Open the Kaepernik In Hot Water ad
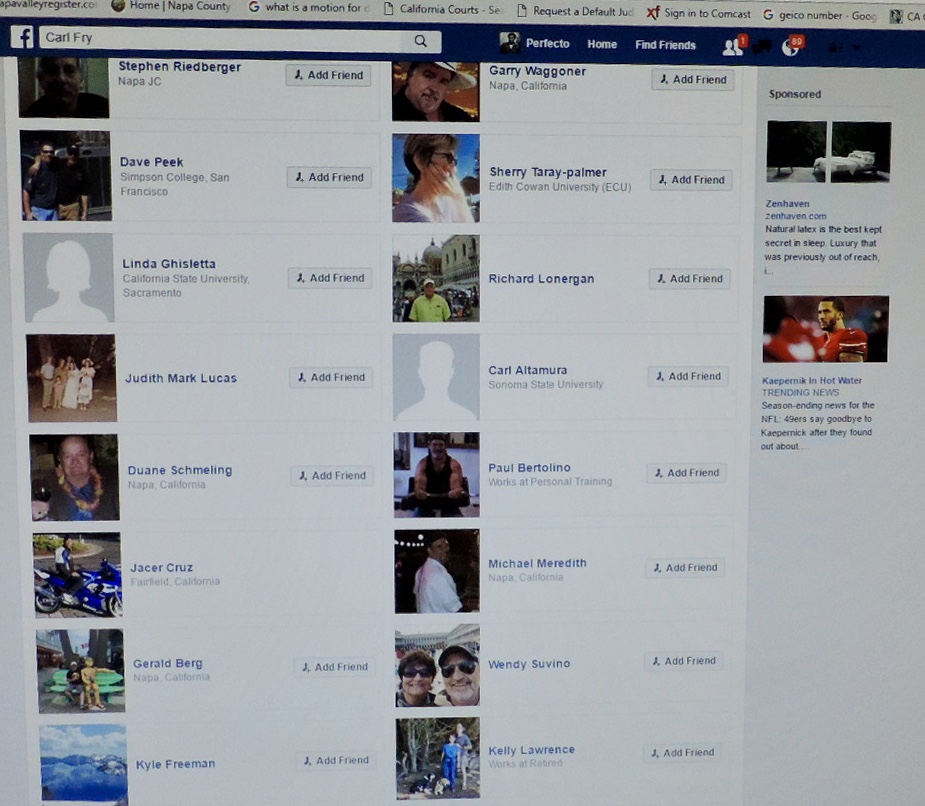Viewport: 925px width, 806px height. click(x=811, y=381)
